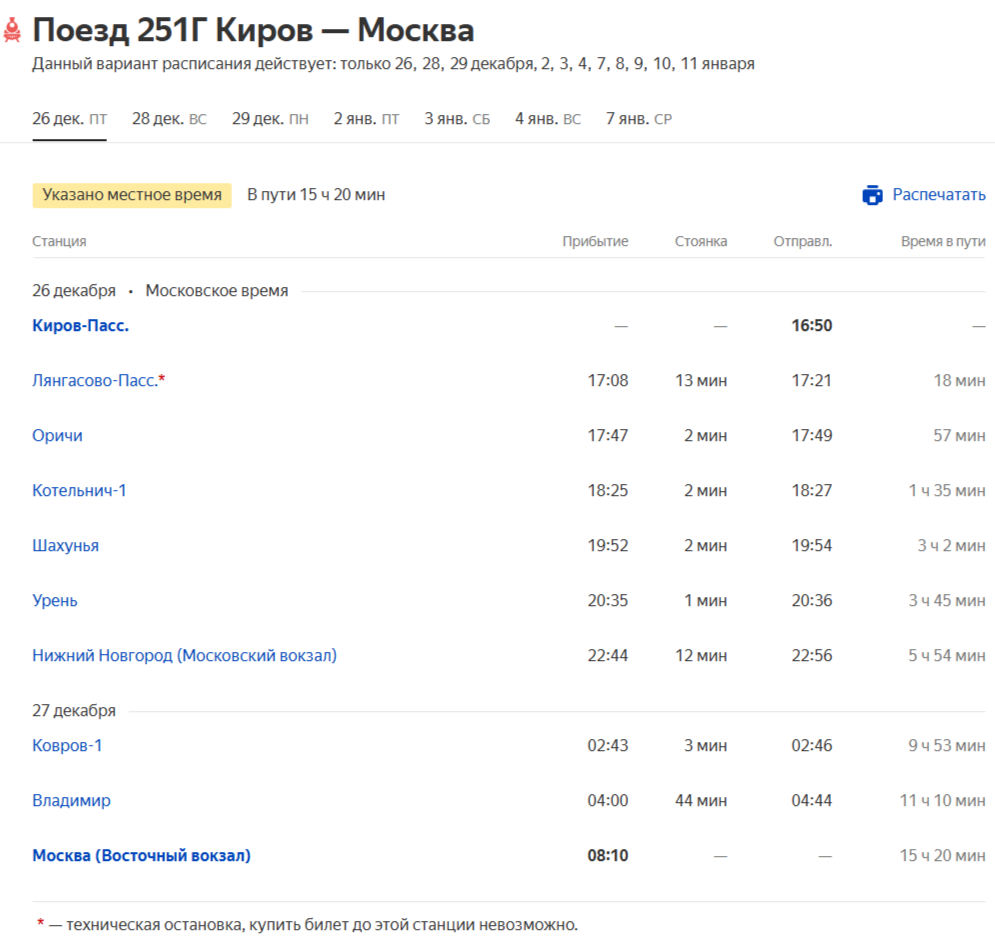Screen dimensions: 995x940
Task: Choose the 3 янв. date tab
Action: tap(457, 119)
